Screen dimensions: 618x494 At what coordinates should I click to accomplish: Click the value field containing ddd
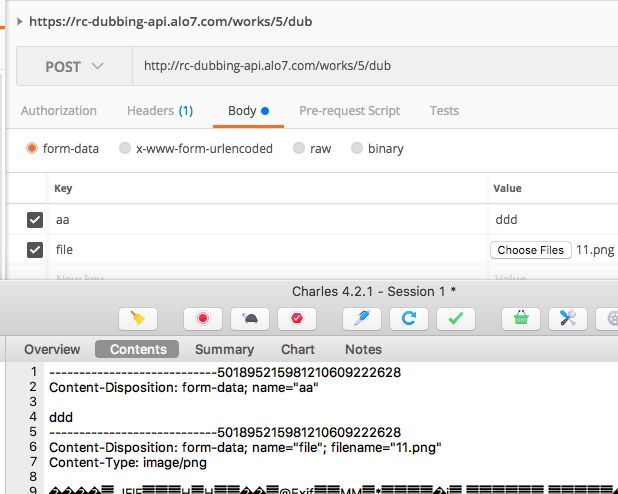tap(553, 220)
